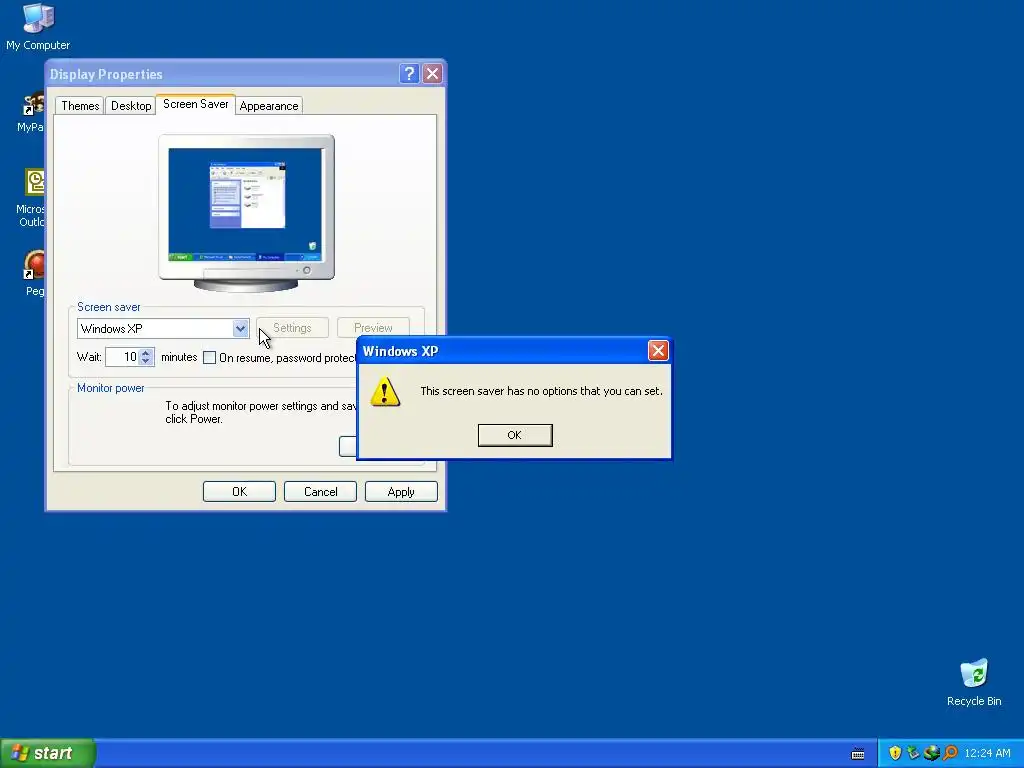The height and width of the screenshot is (768, 1024).
Task: Open the Windows XP screen saver dropdown
Action: pos(240,328)
